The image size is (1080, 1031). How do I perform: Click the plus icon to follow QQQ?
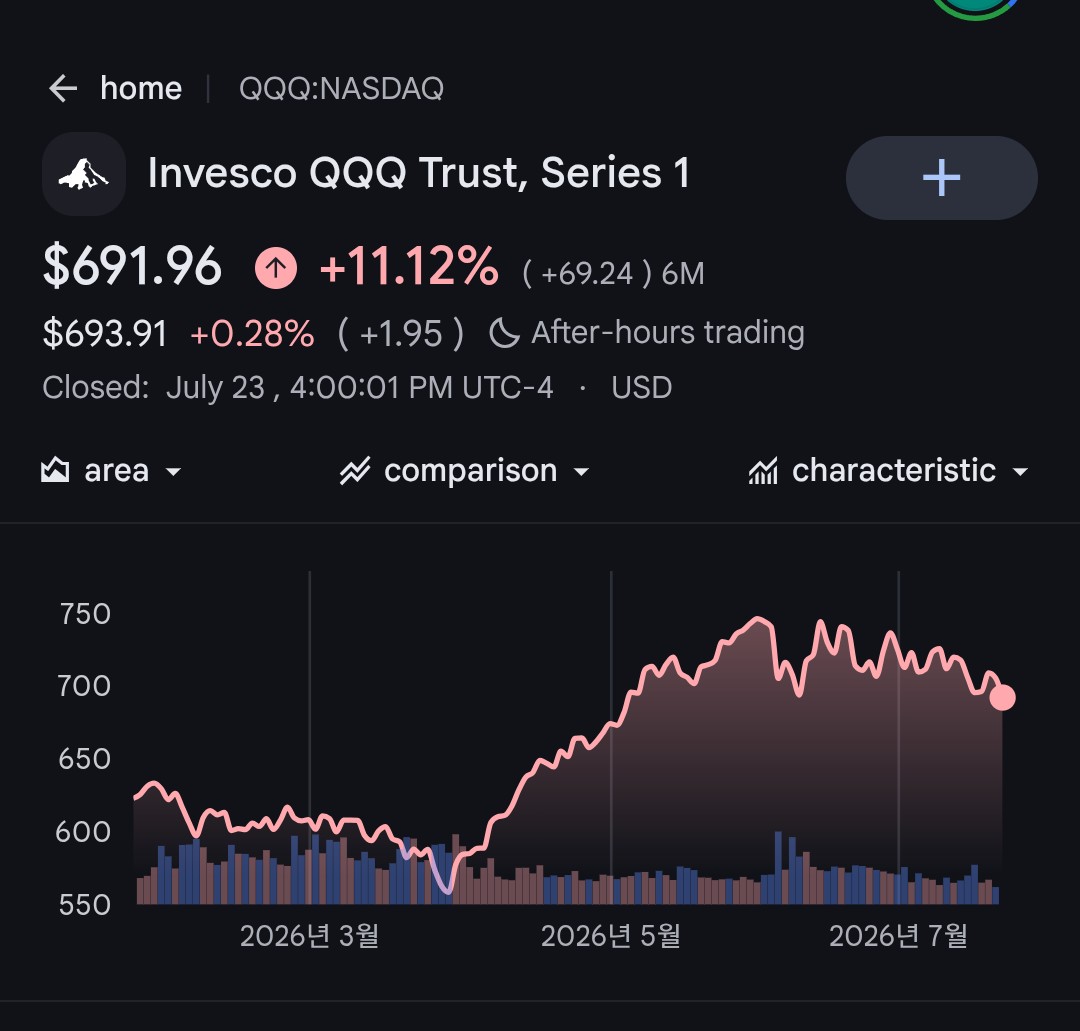941,178
